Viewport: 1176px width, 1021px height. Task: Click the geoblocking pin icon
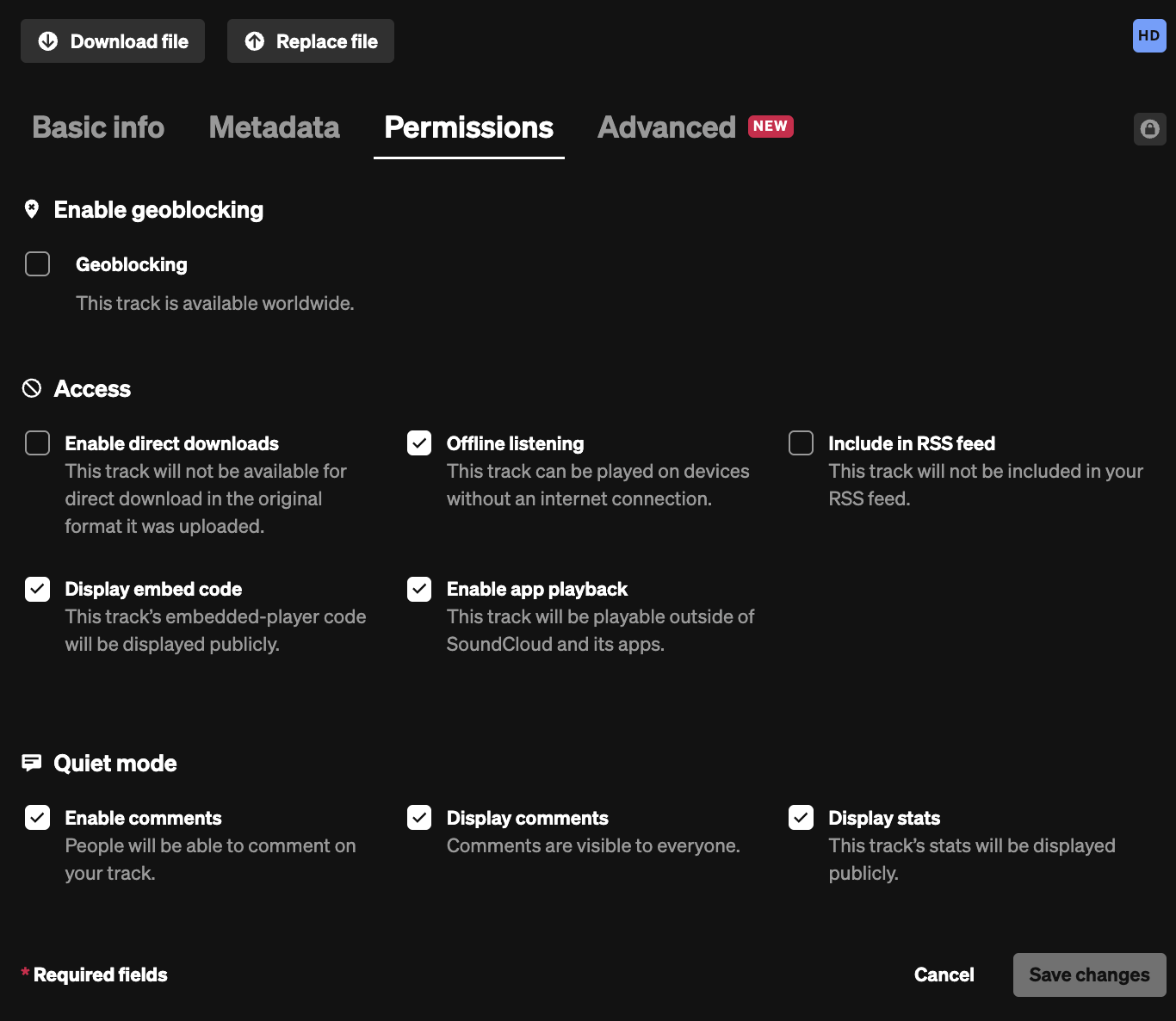[x=32, y=209]
